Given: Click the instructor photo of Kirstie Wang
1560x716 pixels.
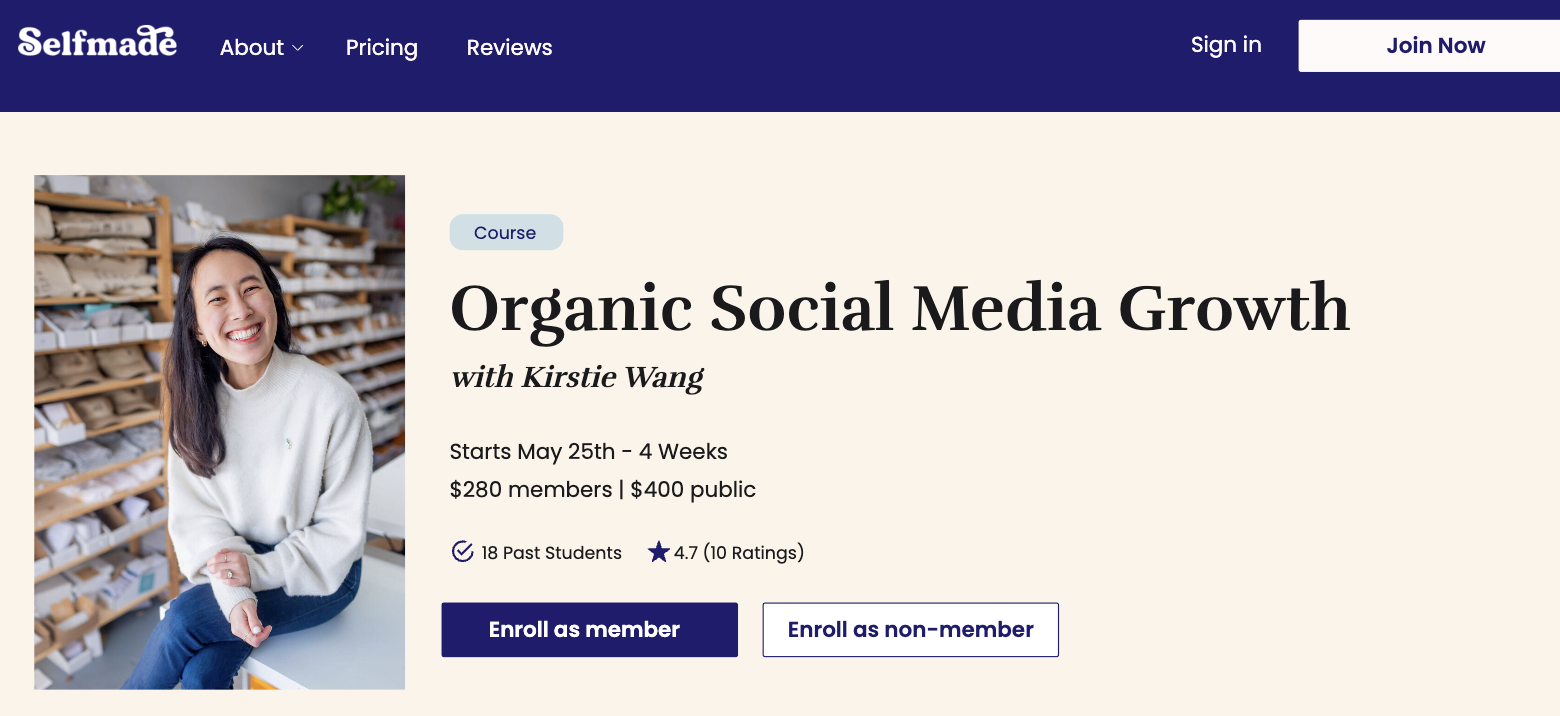Looking at the screenshot, I should (x=220, y=432).
